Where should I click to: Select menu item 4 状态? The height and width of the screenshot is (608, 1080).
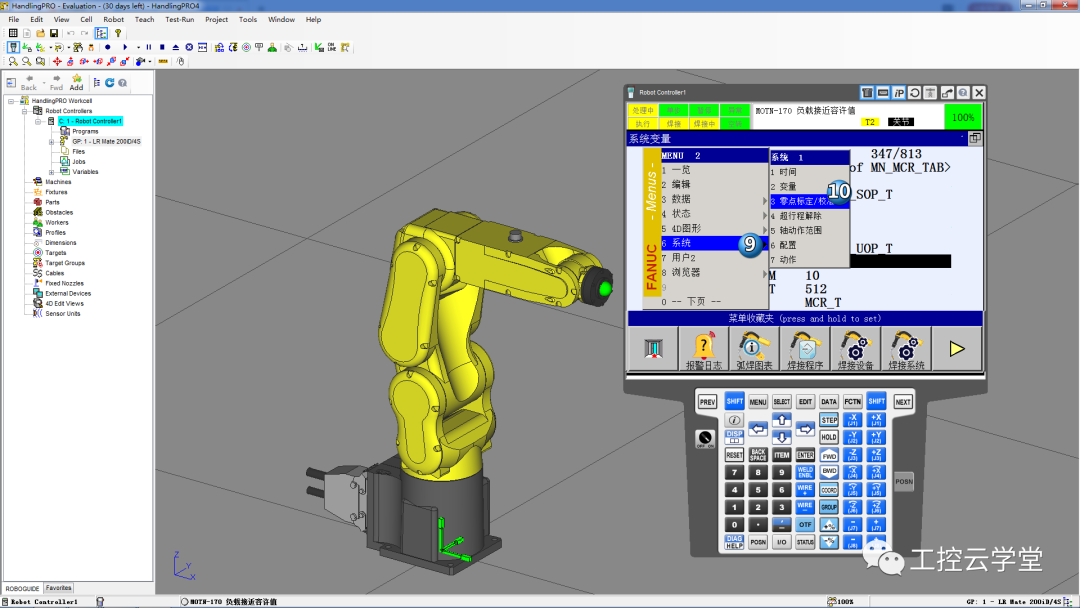[714, 213]
